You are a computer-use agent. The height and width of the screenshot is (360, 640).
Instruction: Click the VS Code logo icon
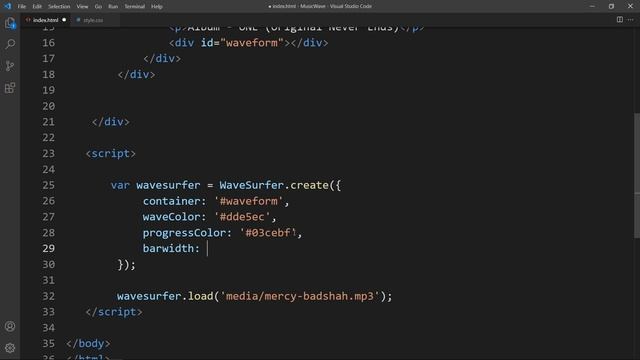[7, 6]
